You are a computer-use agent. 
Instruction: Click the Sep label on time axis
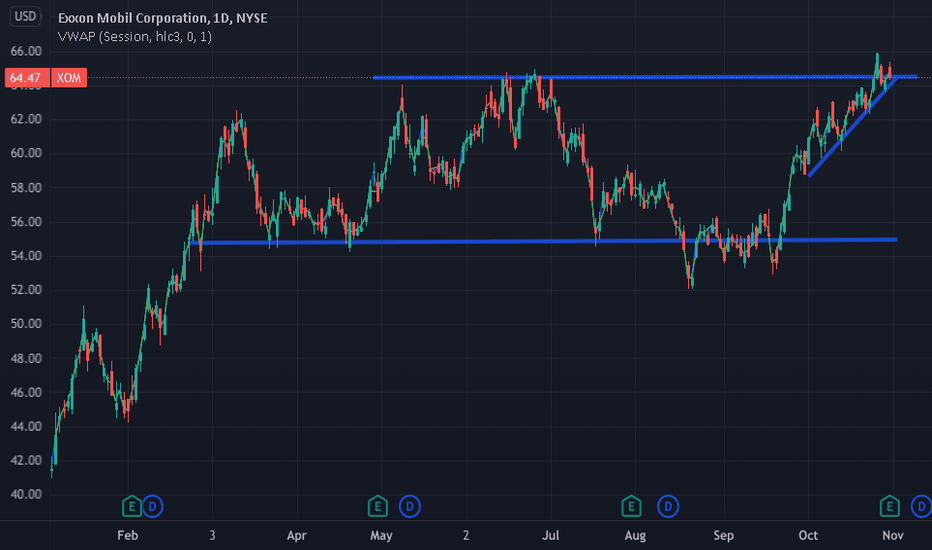click(723, 535)
